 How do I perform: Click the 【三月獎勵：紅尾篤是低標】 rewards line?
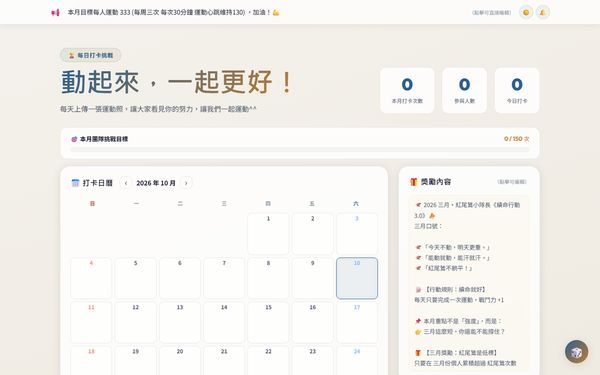coord(456,352)
